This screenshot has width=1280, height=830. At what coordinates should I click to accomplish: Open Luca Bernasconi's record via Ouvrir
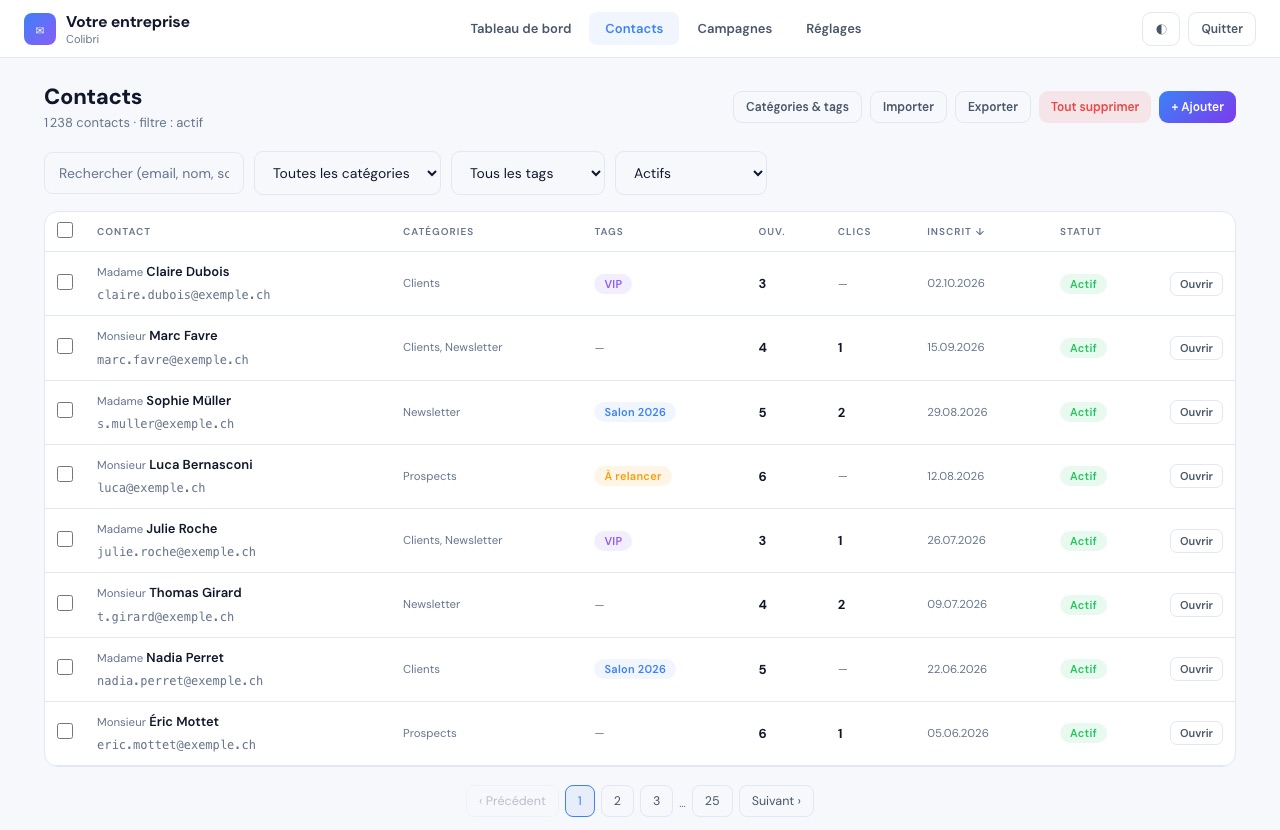tap(1196, 476)
